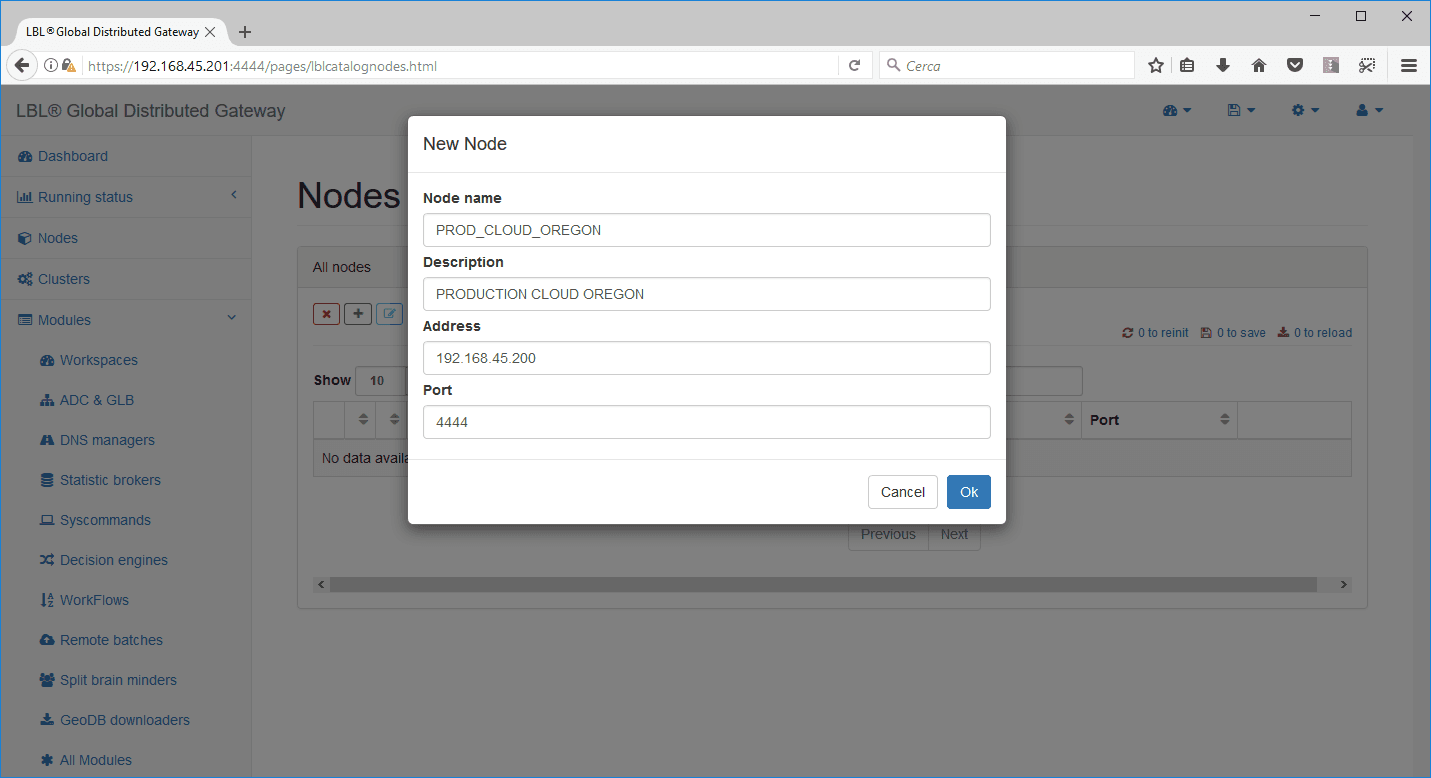Click the URL address bar
Screen dimensions: 1431x778
coord(460,66)
